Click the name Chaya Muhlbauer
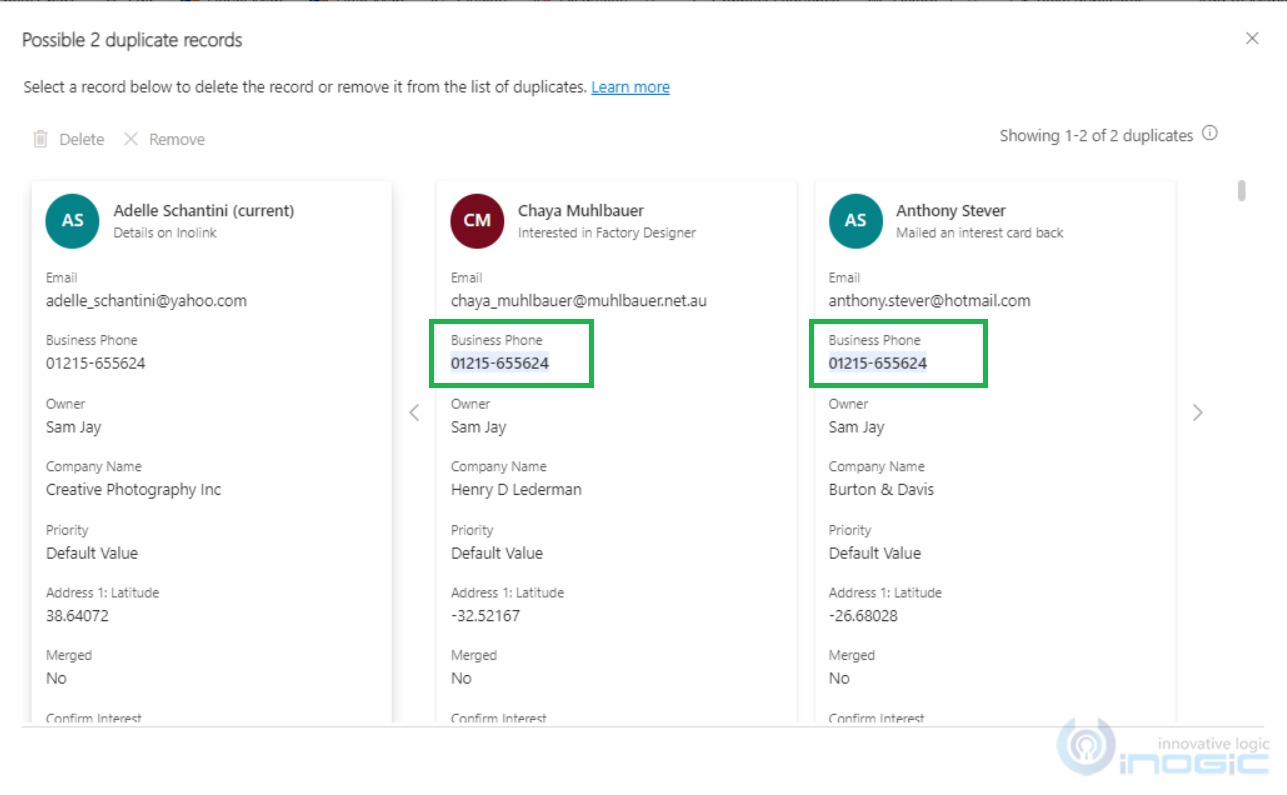This screenshot has height=795, width=1287. (x=581, y=211)
